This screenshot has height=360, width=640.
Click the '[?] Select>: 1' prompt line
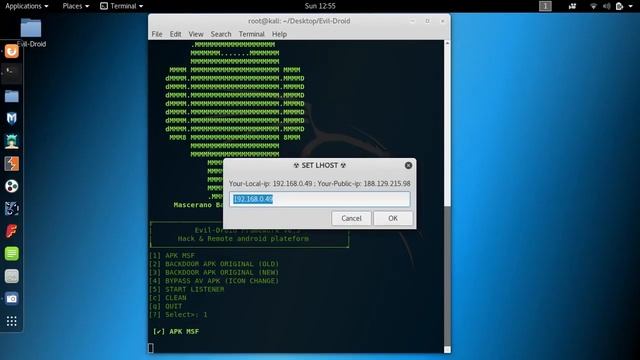178,315
